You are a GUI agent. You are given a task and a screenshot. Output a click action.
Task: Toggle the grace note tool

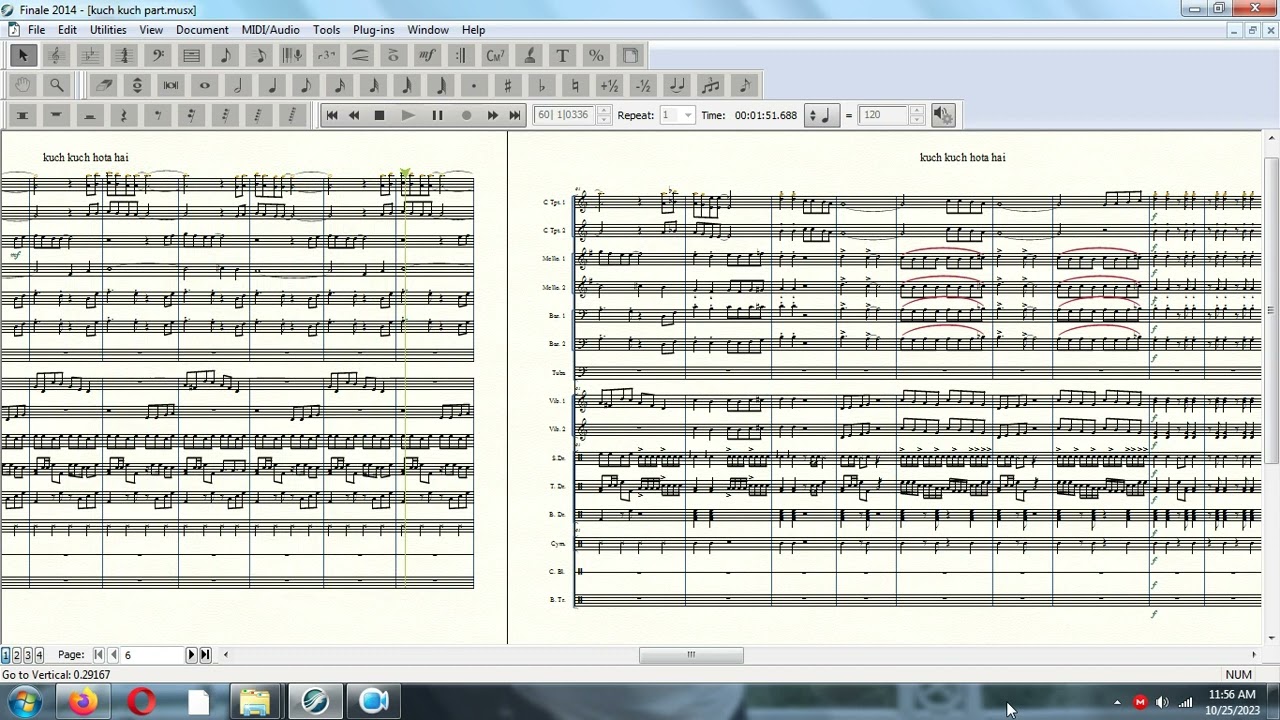[745, 85]
